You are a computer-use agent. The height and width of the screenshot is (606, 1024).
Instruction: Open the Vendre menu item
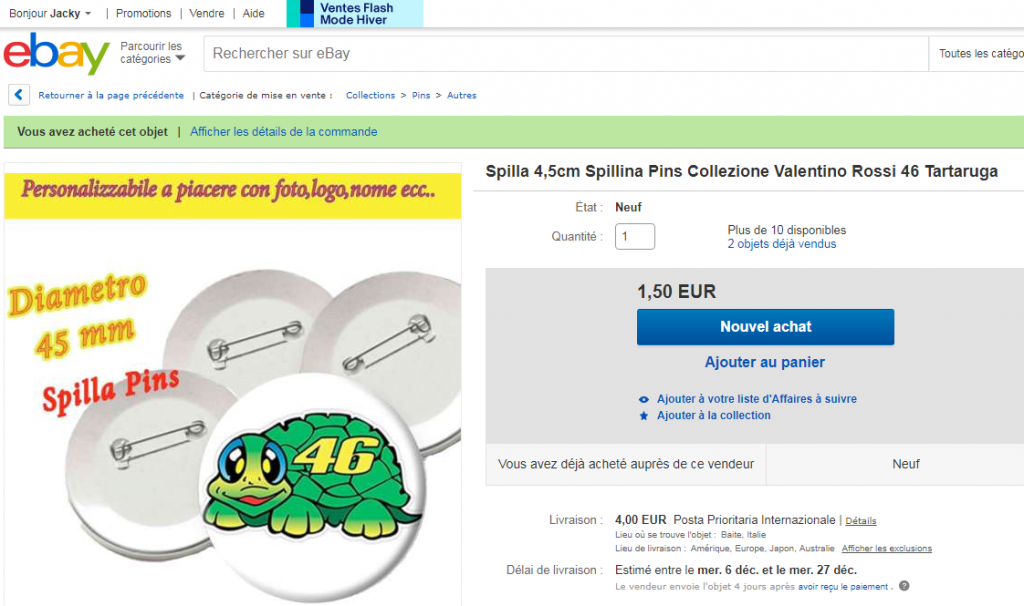pyautogui.click(x=206, y=13)
